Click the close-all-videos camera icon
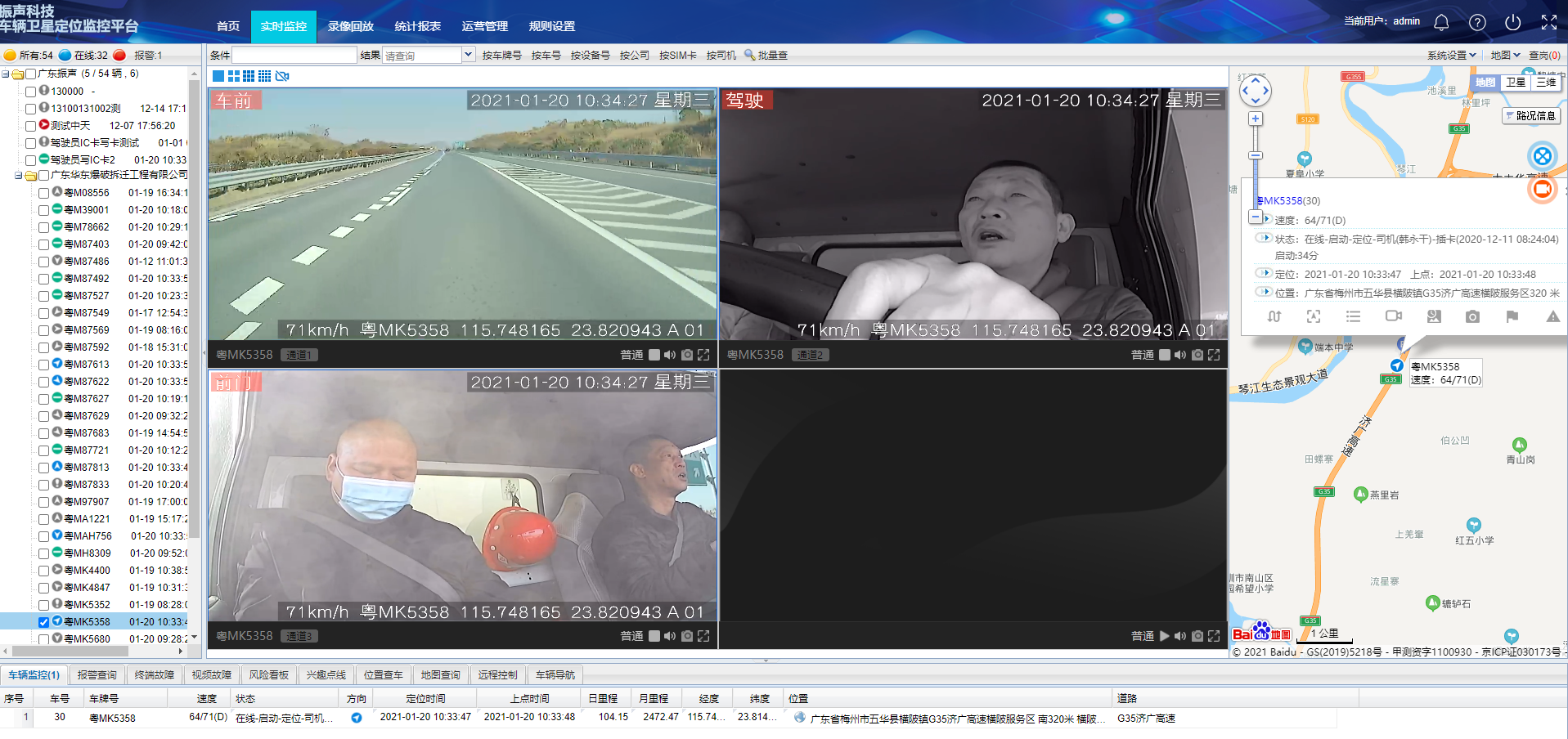 282,76
